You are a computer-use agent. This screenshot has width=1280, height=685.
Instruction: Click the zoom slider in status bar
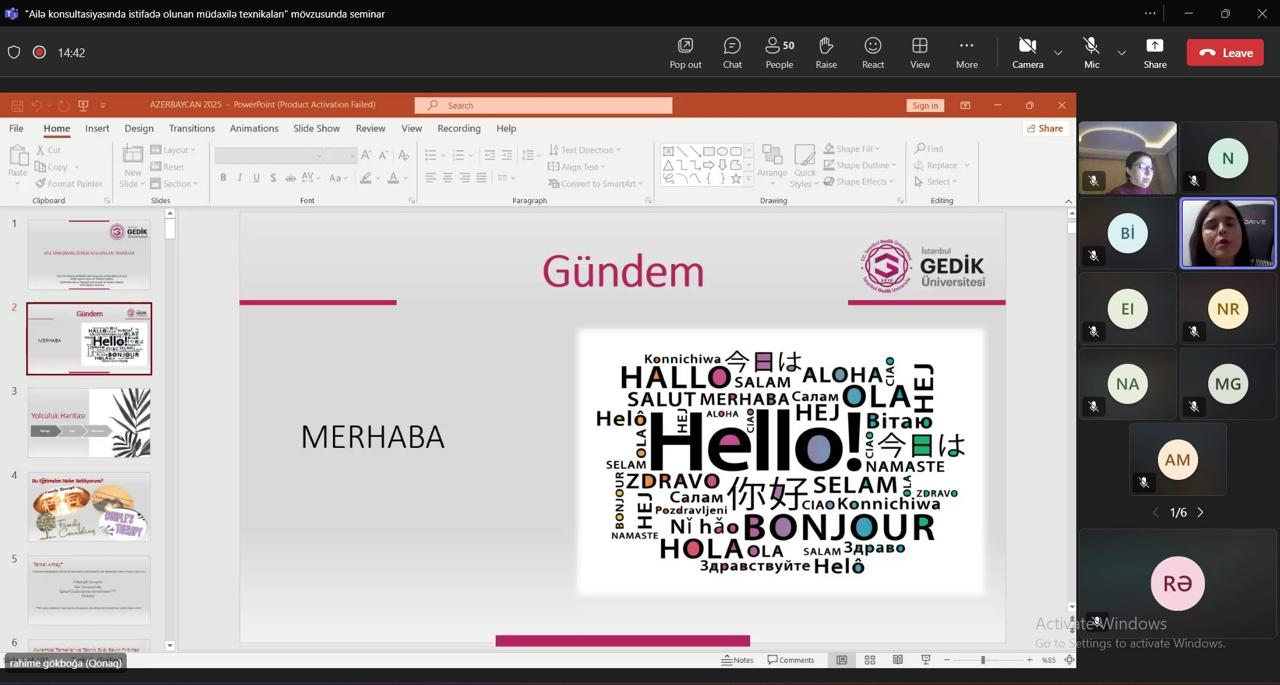tap(984, 660)
